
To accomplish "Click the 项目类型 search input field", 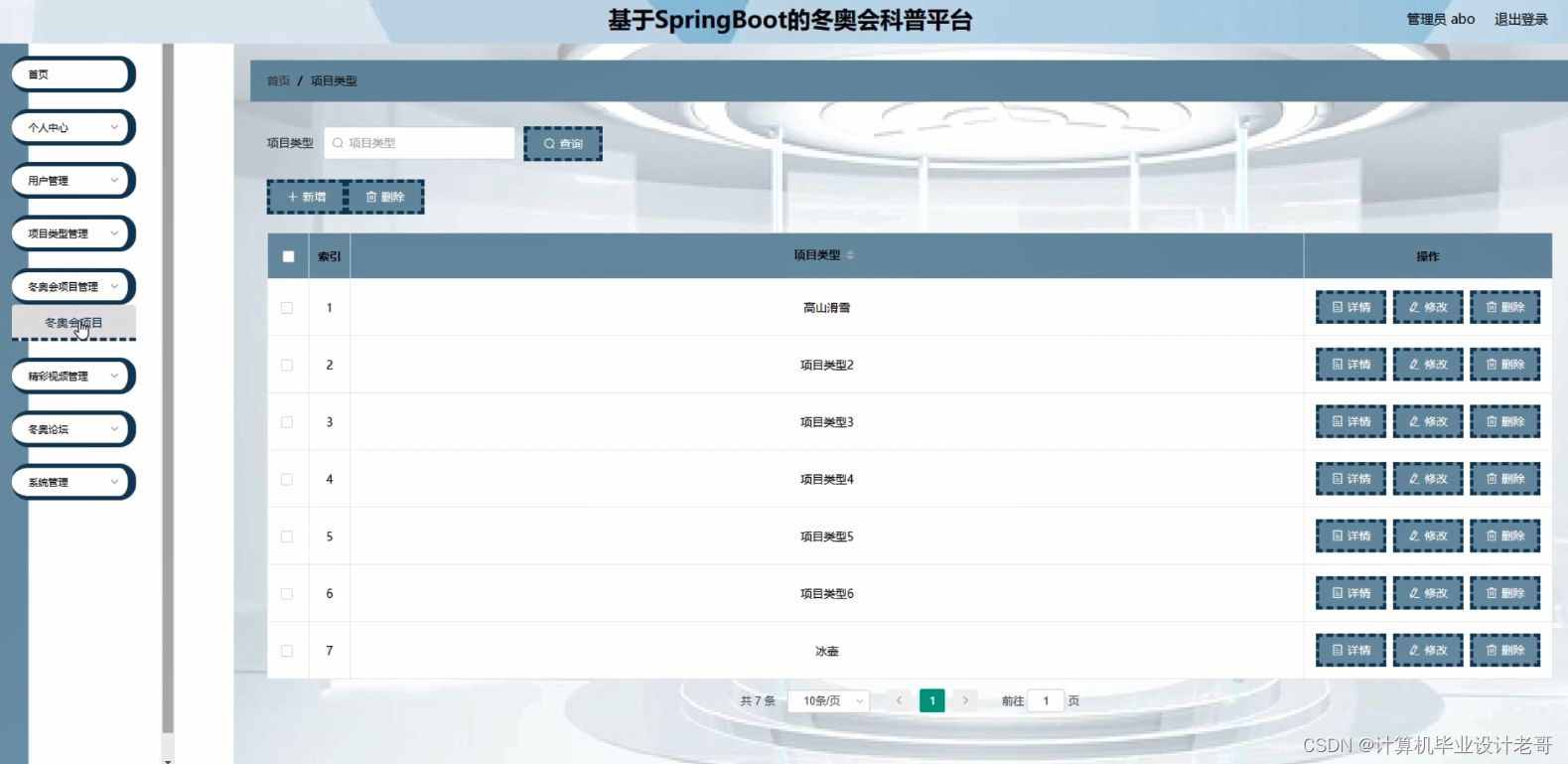I will (x=419, y=143).
